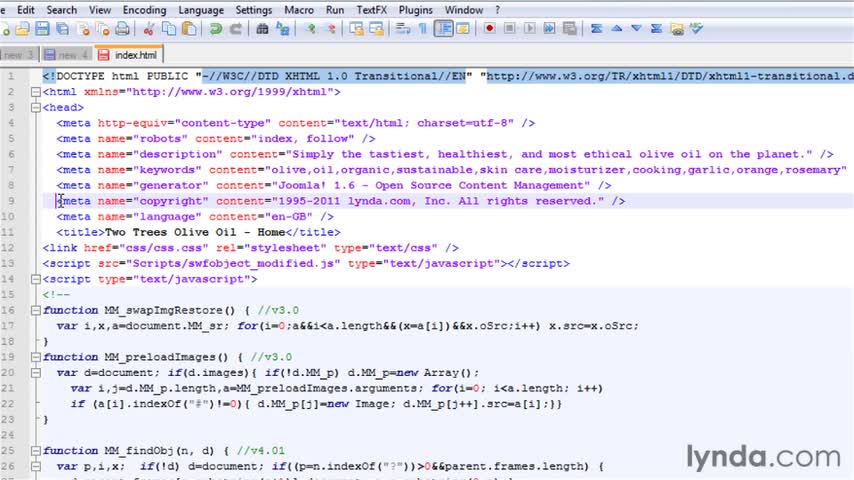The width and height of the screenshot is (854, 480).
Task: Open the Window menu
Action: (463, 10)
